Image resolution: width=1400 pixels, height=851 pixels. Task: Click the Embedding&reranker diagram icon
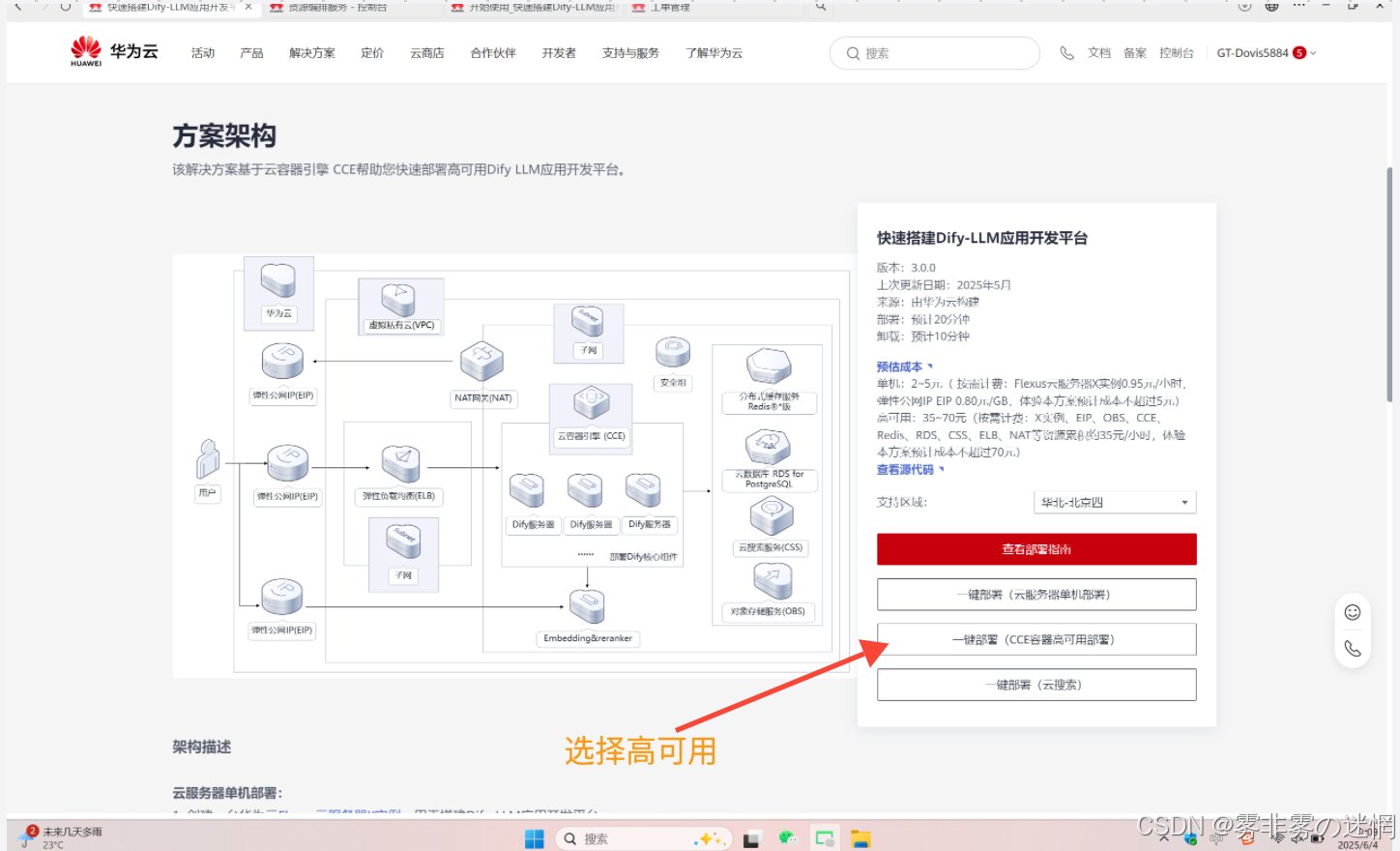coord(587,606)
